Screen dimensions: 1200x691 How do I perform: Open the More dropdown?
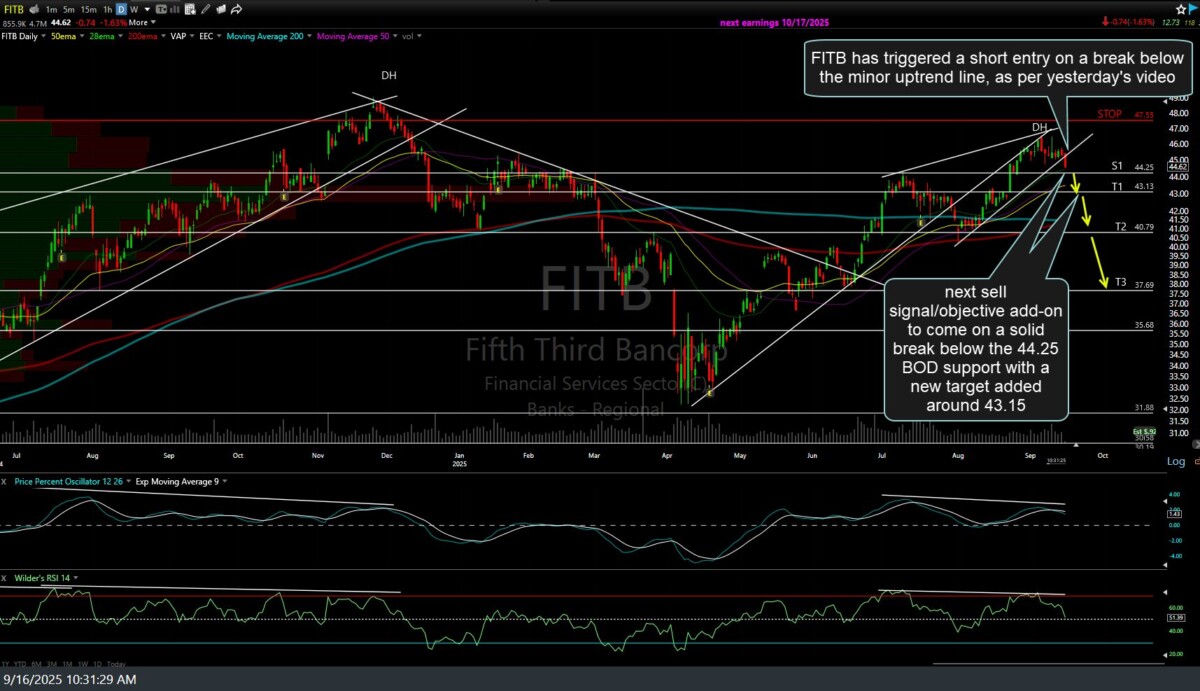tap(140, 22)
